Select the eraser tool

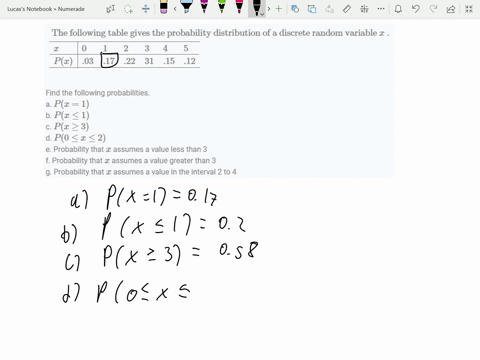163,7
